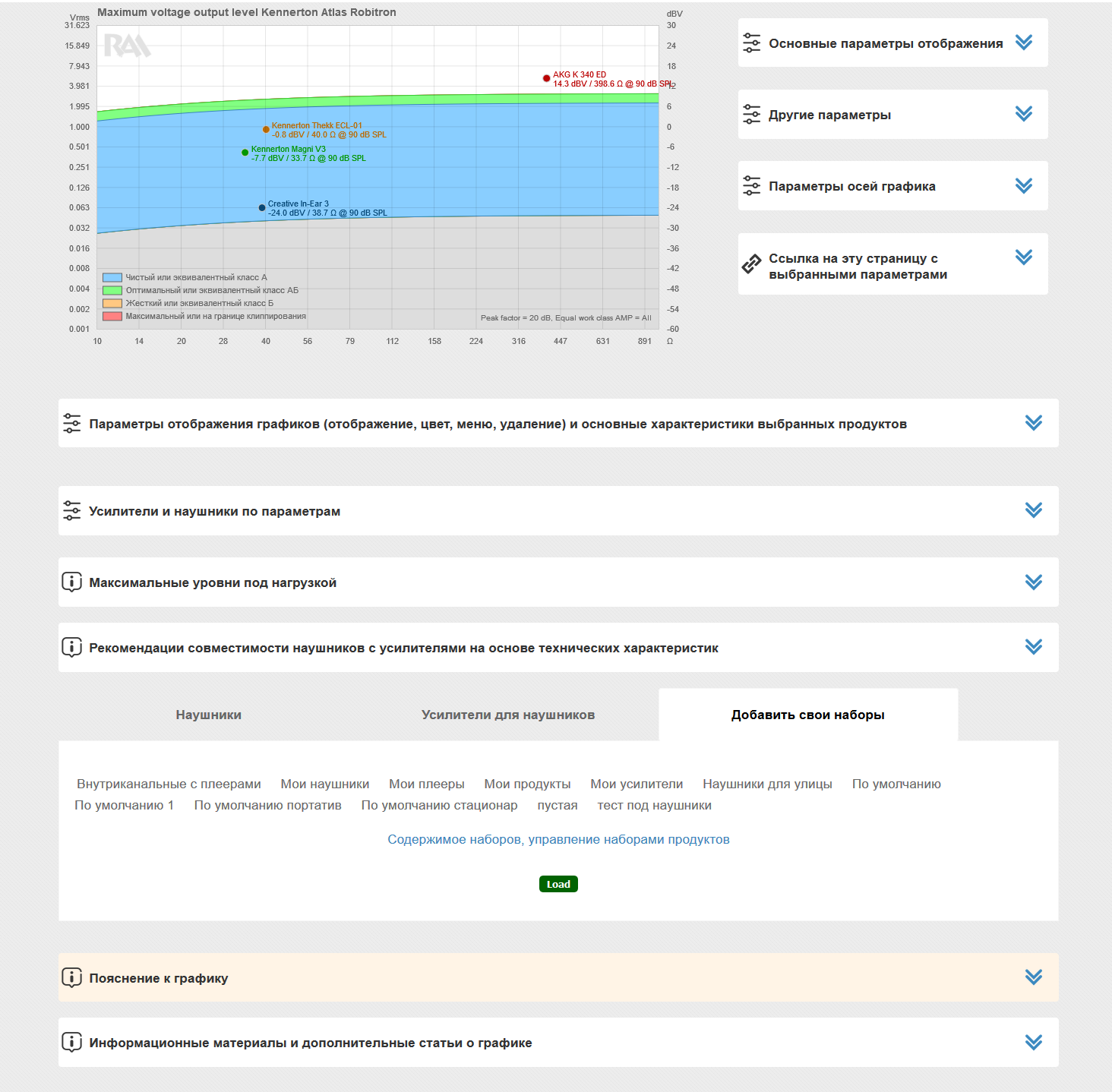
Task: Select the Мои наушники set
Action: point(325,784)
